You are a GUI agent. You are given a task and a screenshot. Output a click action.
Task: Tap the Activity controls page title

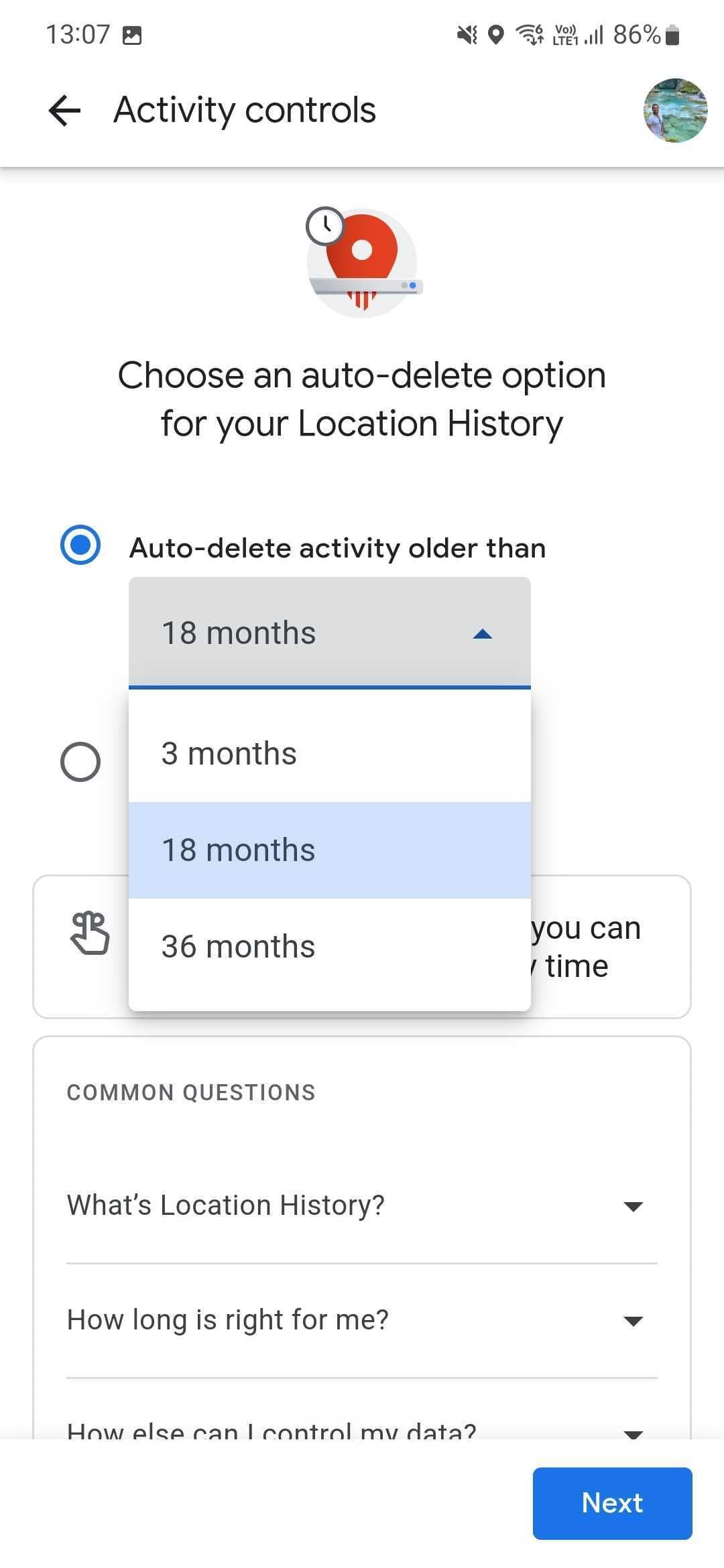tap(245, 110)
